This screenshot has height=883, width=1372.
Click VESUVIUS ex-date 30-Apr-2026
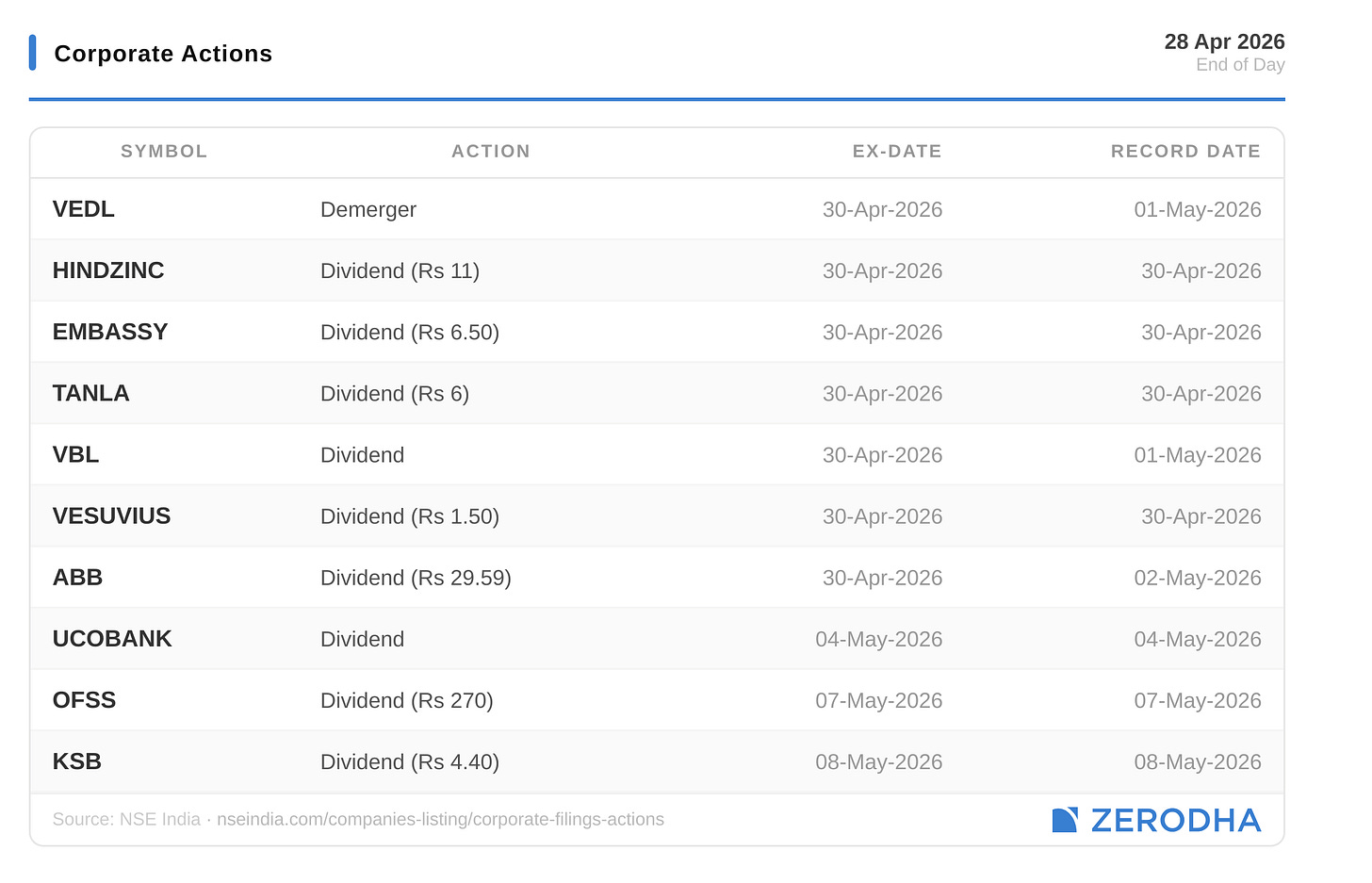(882, 515)
